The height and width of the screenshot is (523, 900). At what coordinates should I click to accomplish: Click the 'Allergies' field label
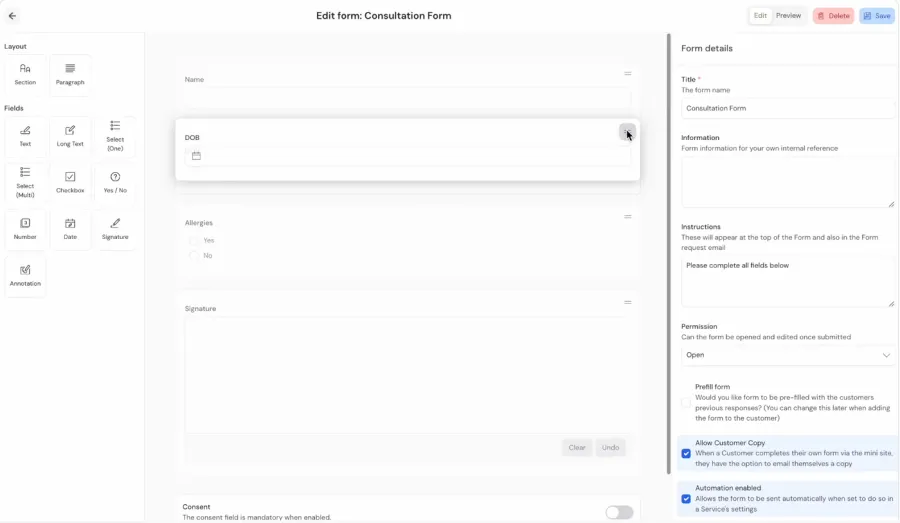pos(199,223)
